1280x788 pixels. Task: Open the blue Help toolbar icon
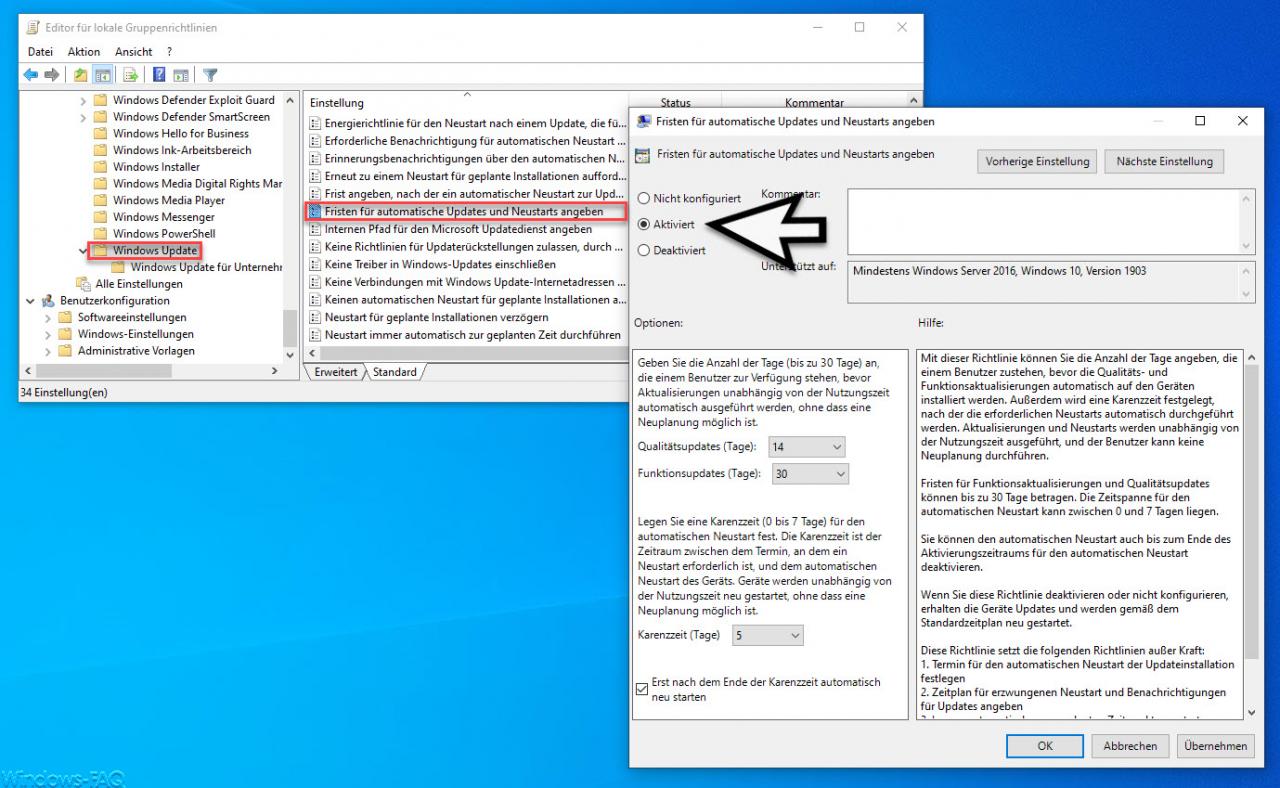(159, 75)
